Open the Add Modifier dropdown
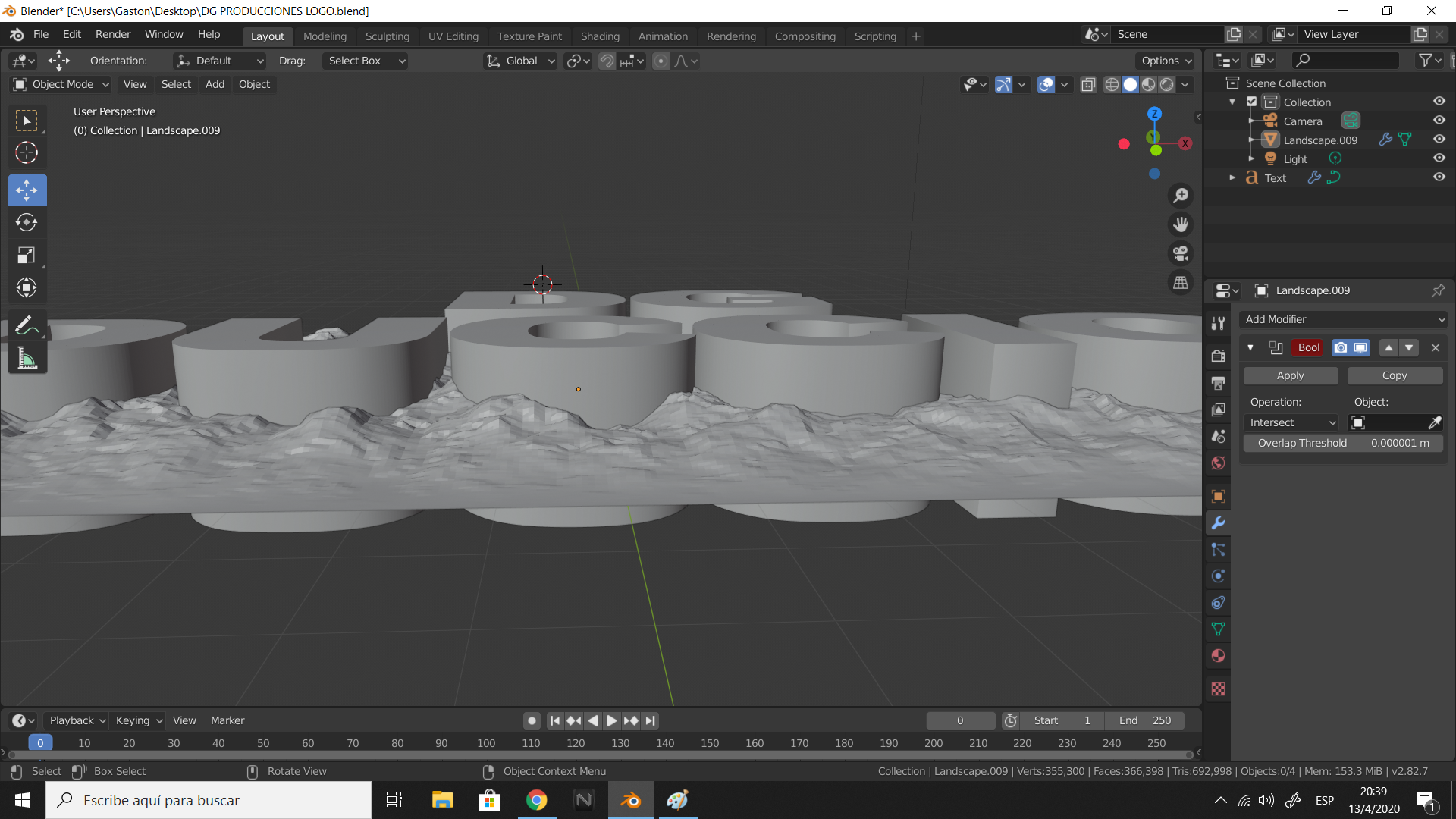This screenshot has height=819, width=1456. click(1343, 319)
